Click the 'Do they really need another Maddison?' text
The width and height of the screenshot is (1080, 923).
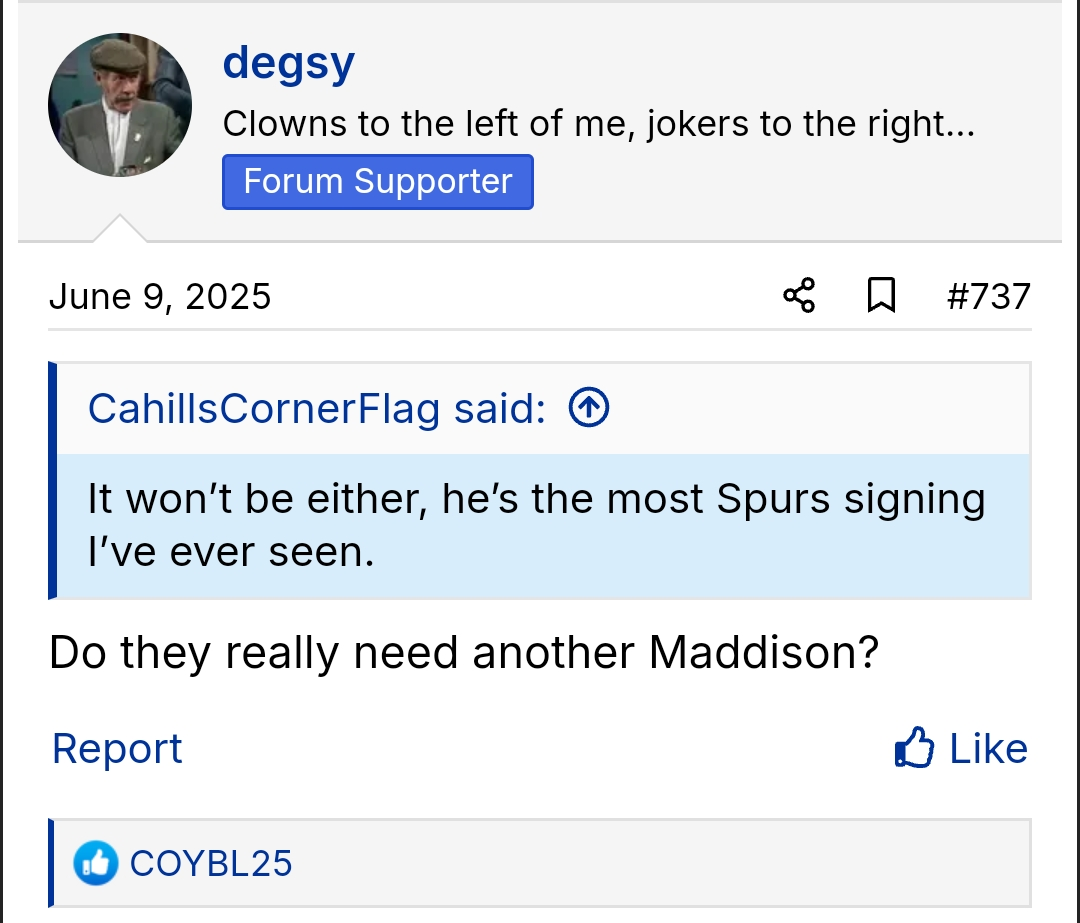464,653
